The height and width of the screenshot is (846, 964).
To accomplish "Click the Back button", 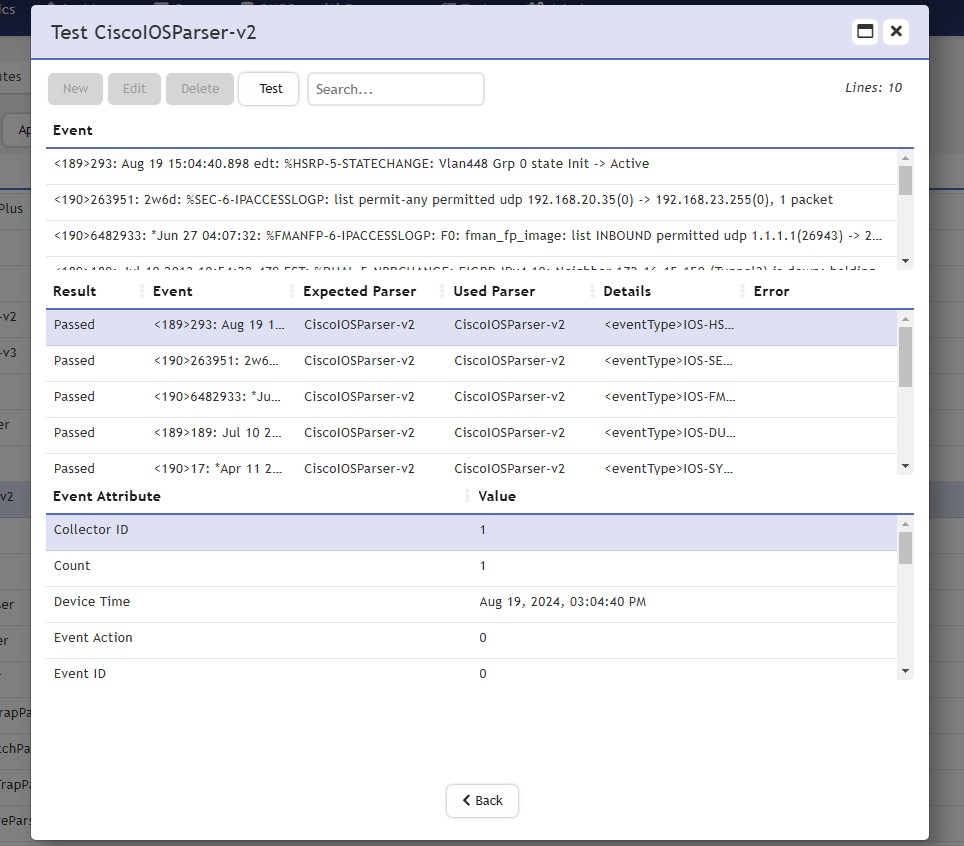I will coord(482,800).
